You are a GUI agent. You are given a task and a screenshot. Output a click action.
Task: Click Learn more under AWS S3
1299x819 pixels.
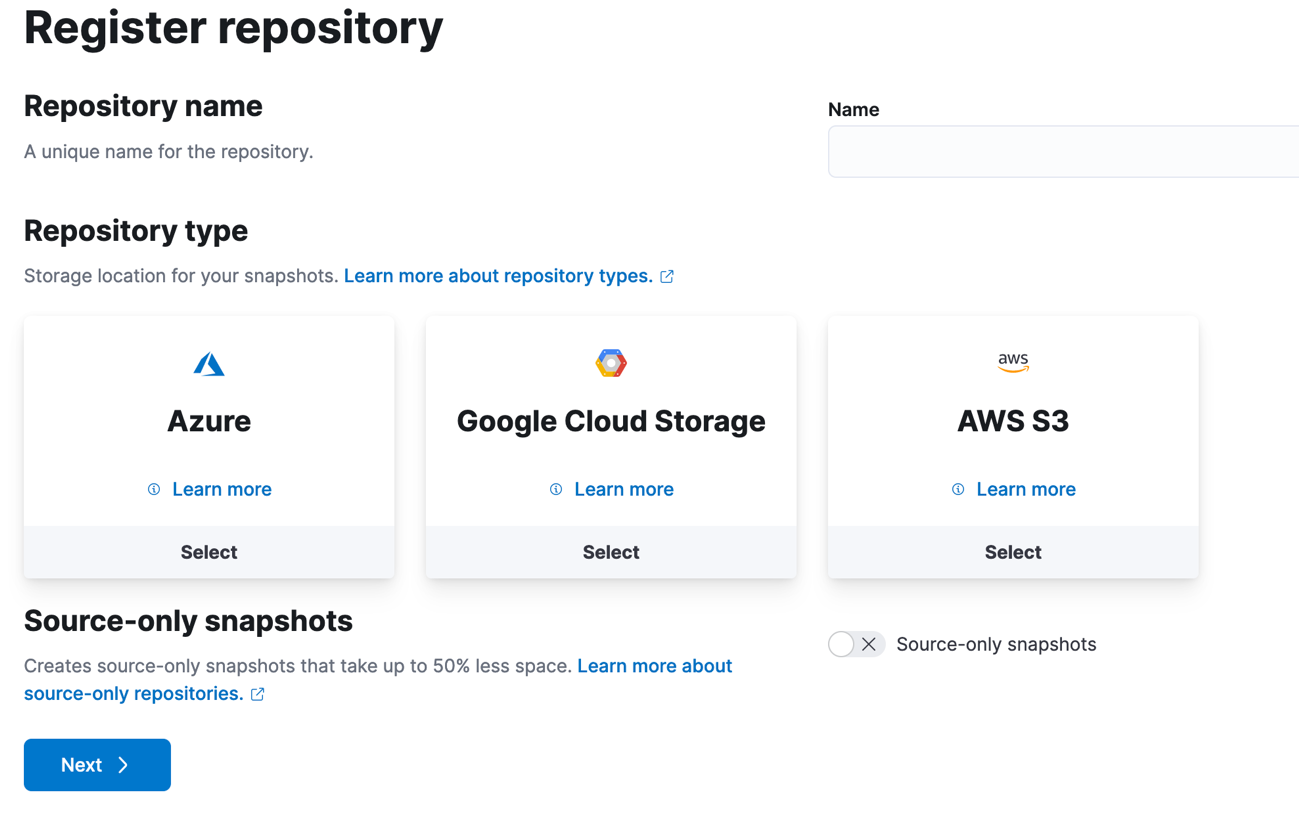pyautogui.click(x=1026, y=489)
